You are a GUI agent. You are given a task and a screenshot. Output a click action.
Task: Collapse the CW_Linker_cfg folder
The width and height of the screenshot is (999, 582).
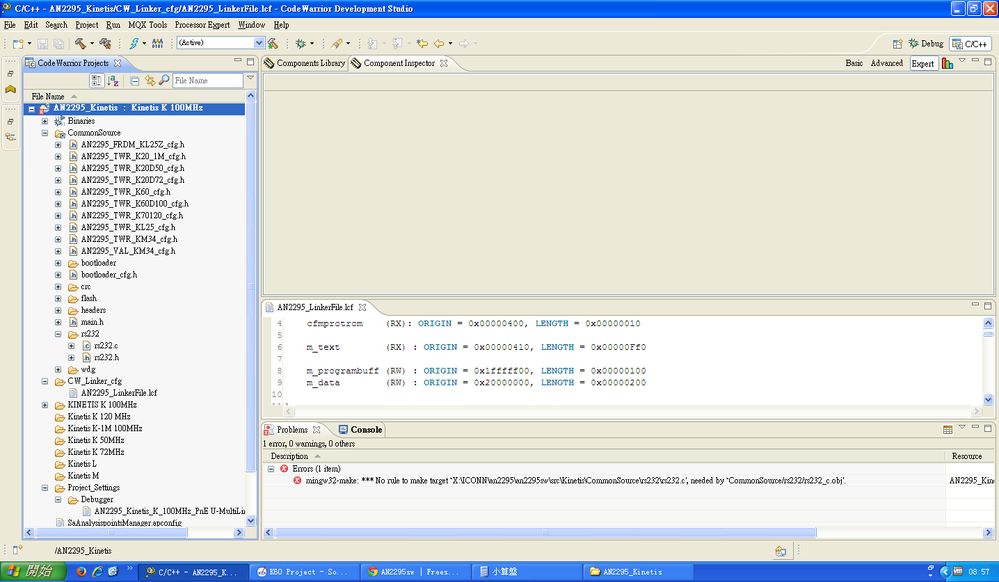45,381
